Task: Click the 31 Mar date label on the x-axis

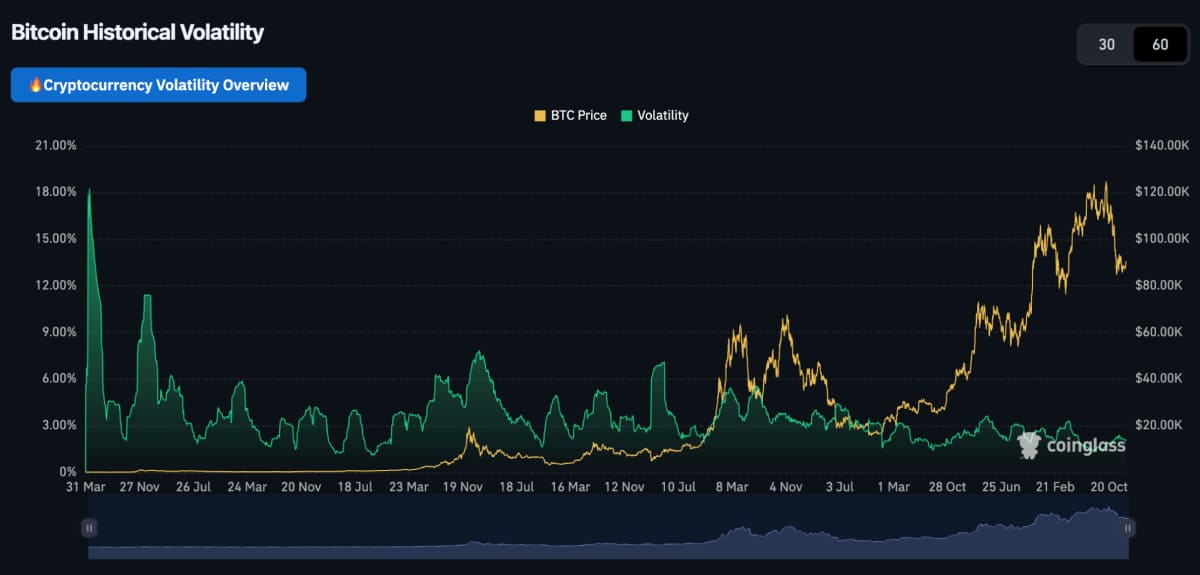Action: click(x=86, y=487)
